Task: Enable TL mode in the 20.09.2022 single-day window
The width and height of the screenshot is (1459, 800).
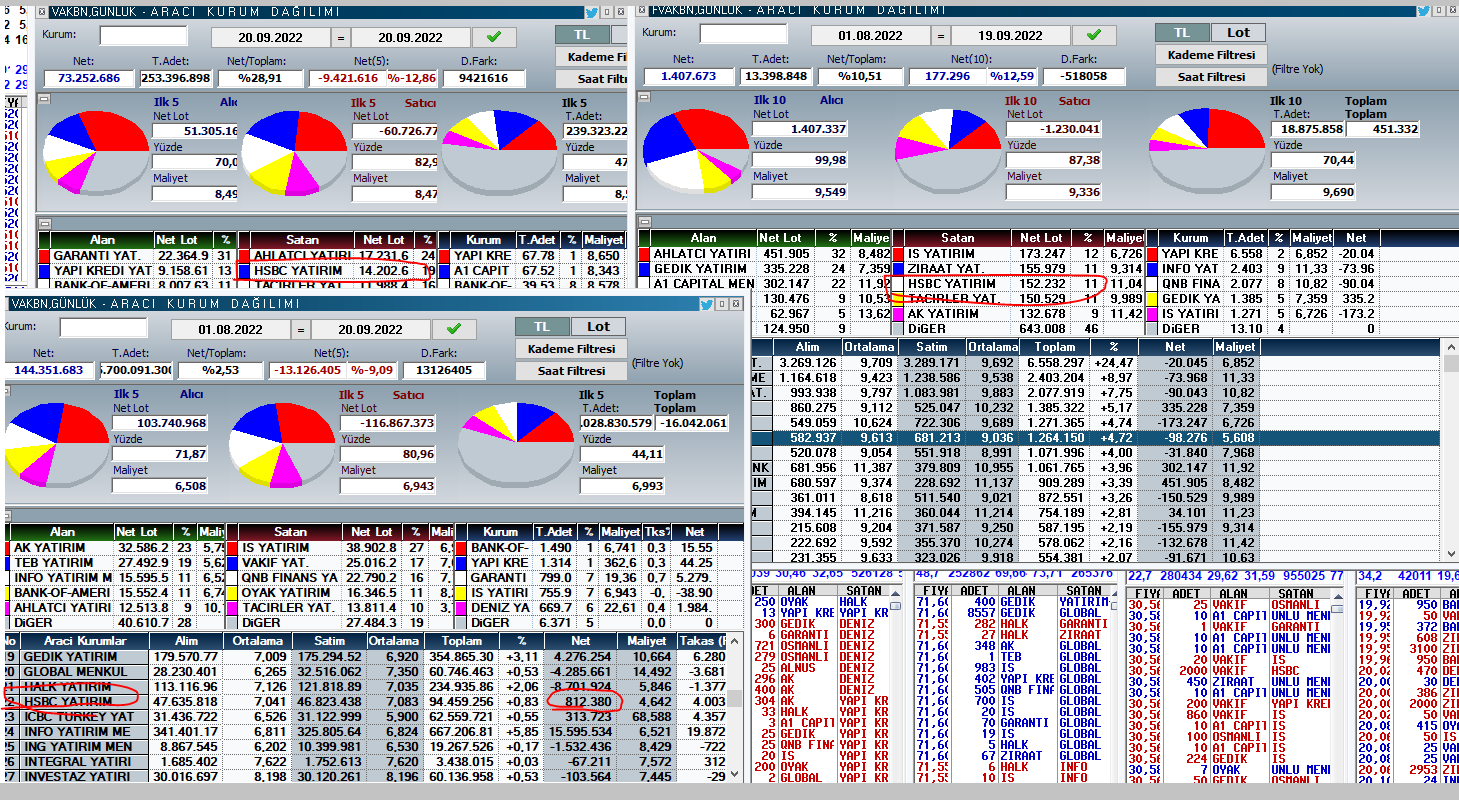Action: point(582,34)
